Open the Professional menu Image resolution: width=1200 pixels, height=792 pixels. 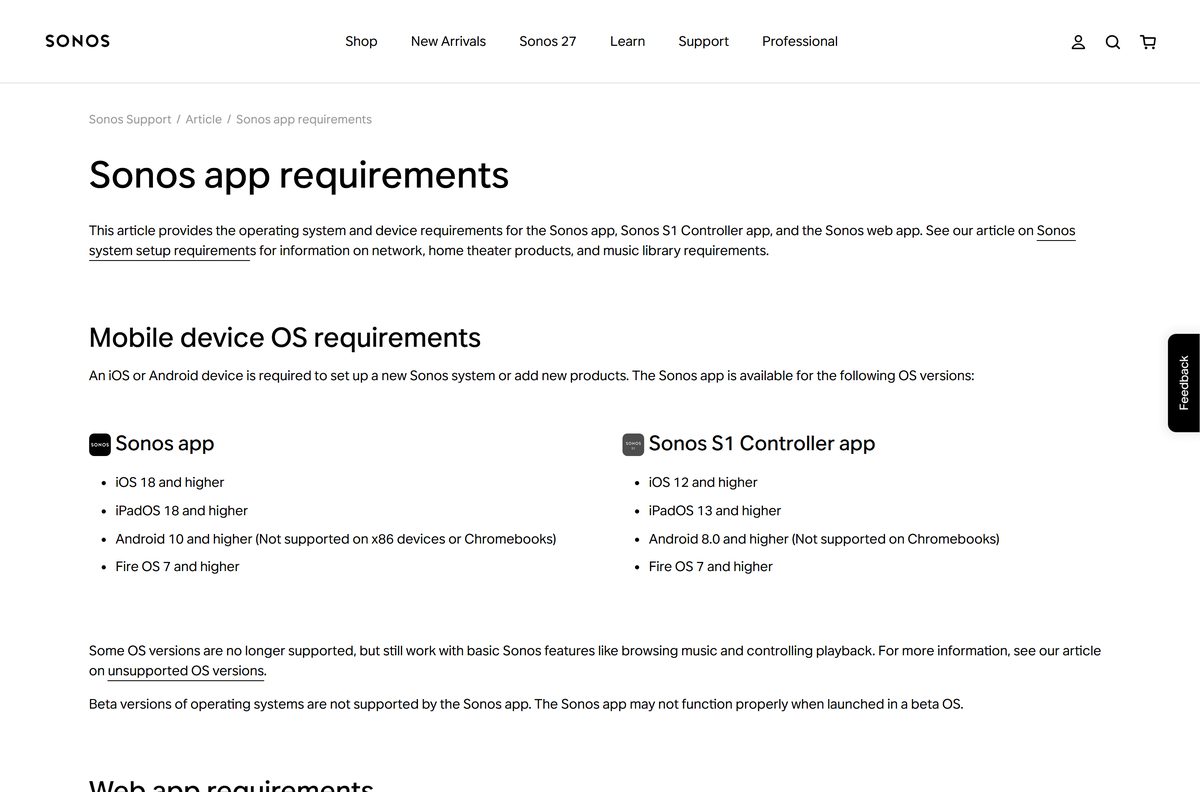click(800, 41)
